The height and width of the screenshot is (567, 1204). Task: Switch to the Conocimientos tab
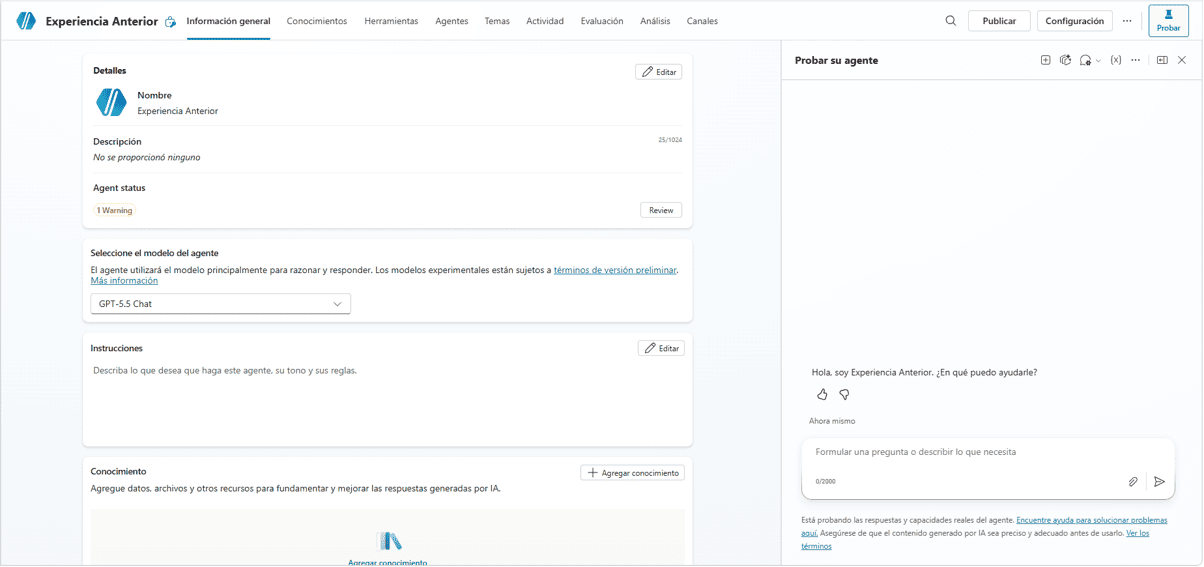317,21
